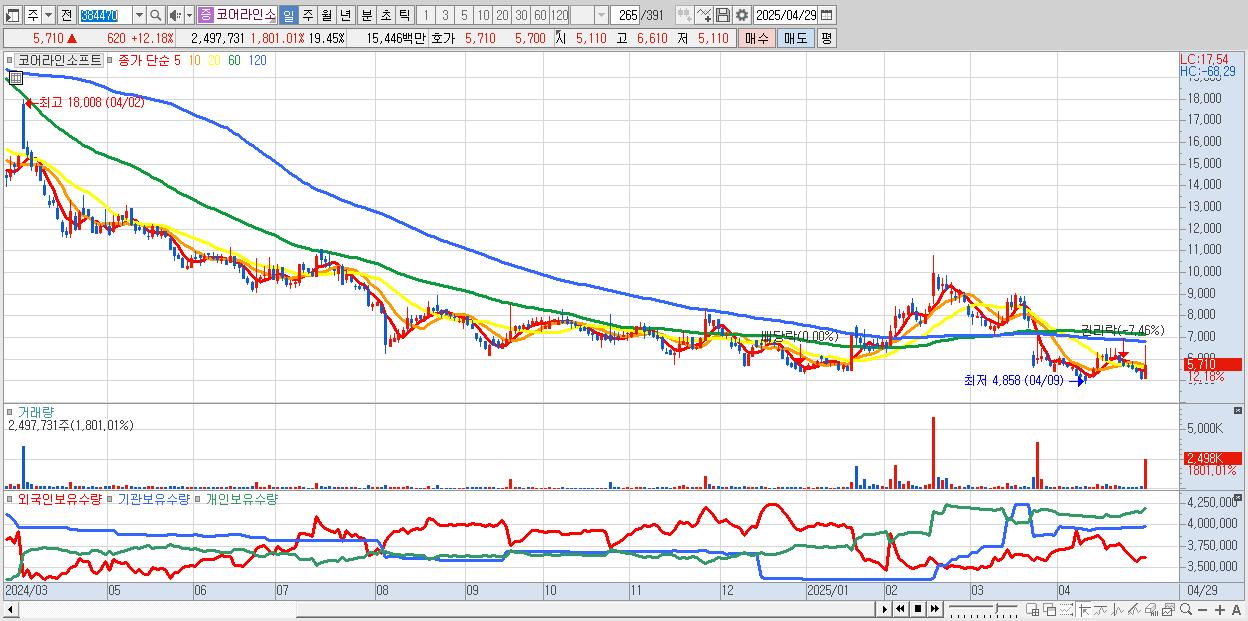Click the playback speed slider at bottom
The height and width of the screenshot is (621, 1248).
(984, 609)
